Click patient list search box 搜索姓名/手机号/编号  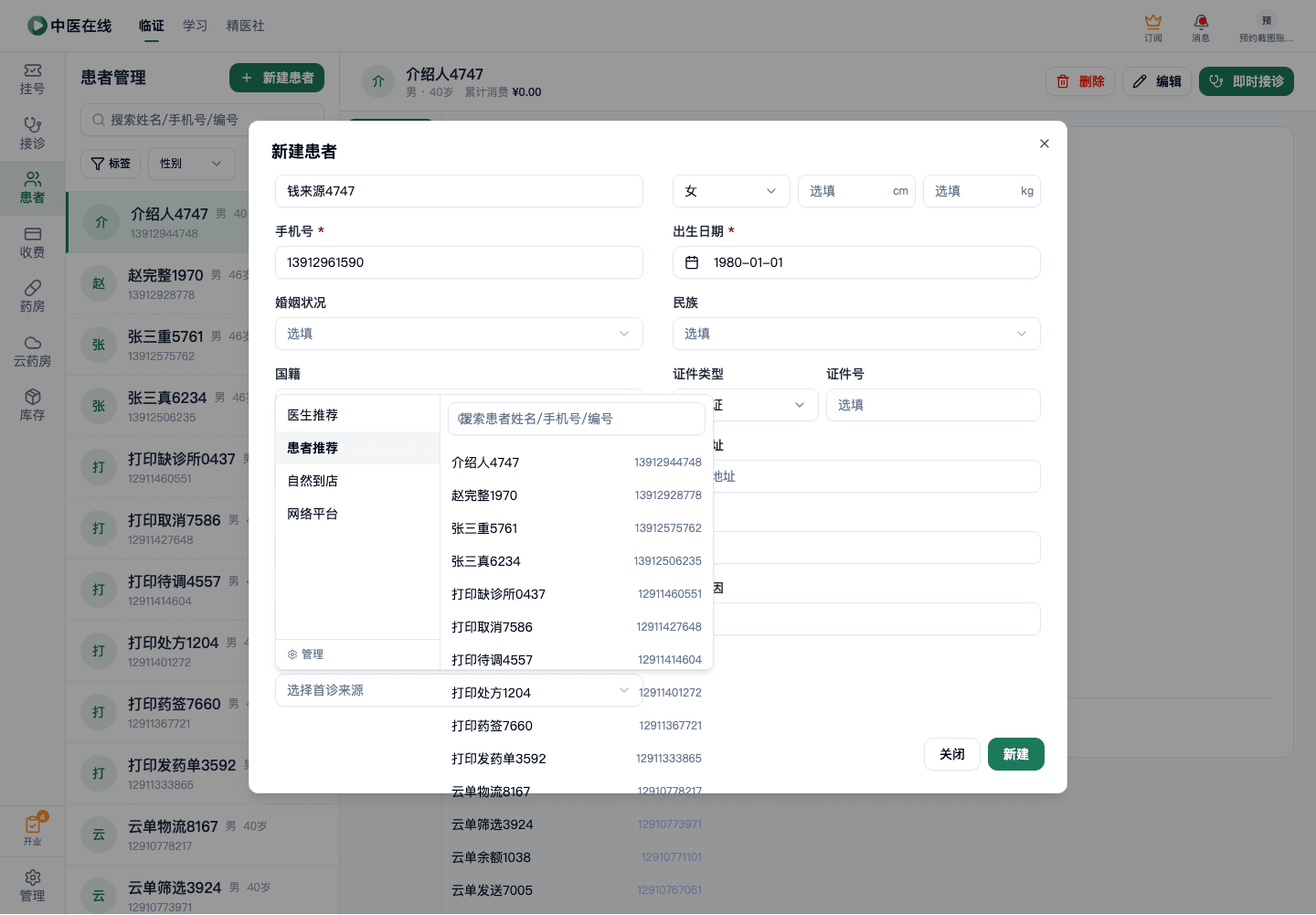point(203,120)
